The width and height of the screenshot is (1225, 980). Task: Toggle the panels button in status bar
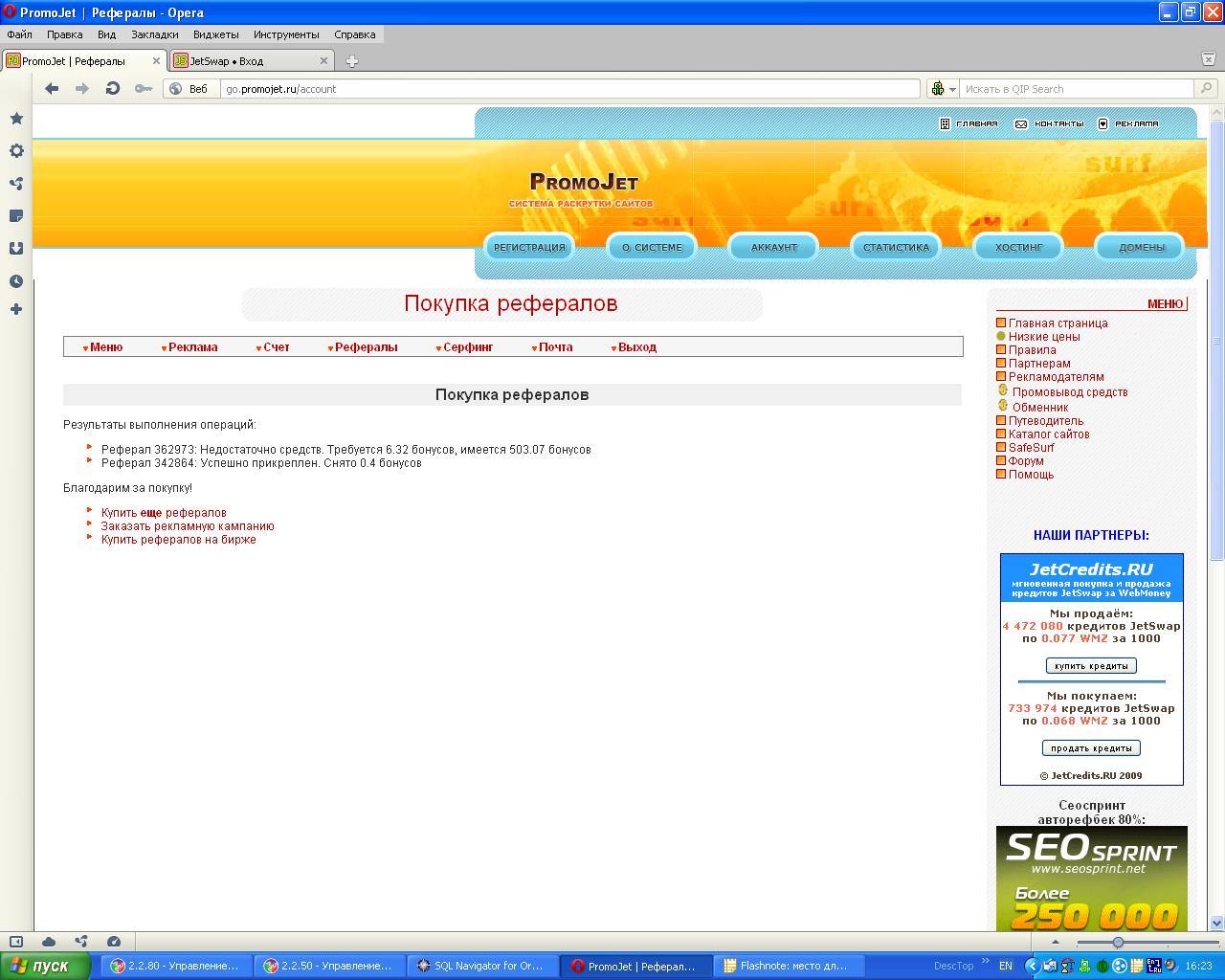[x=16, y=942]
